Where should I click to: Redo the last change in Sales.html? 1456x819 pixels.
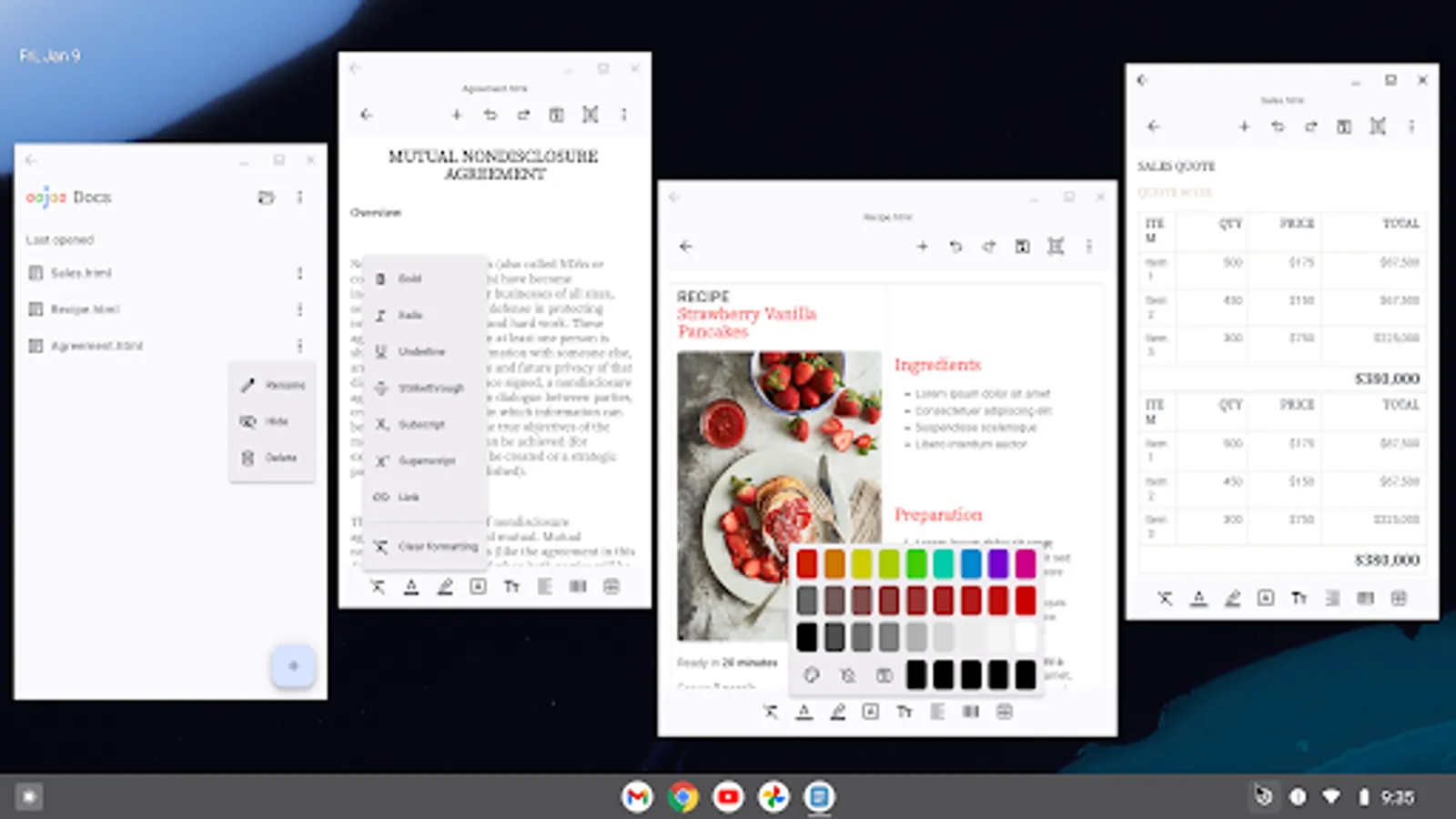pyautogui.click(x=1311, y=126)
